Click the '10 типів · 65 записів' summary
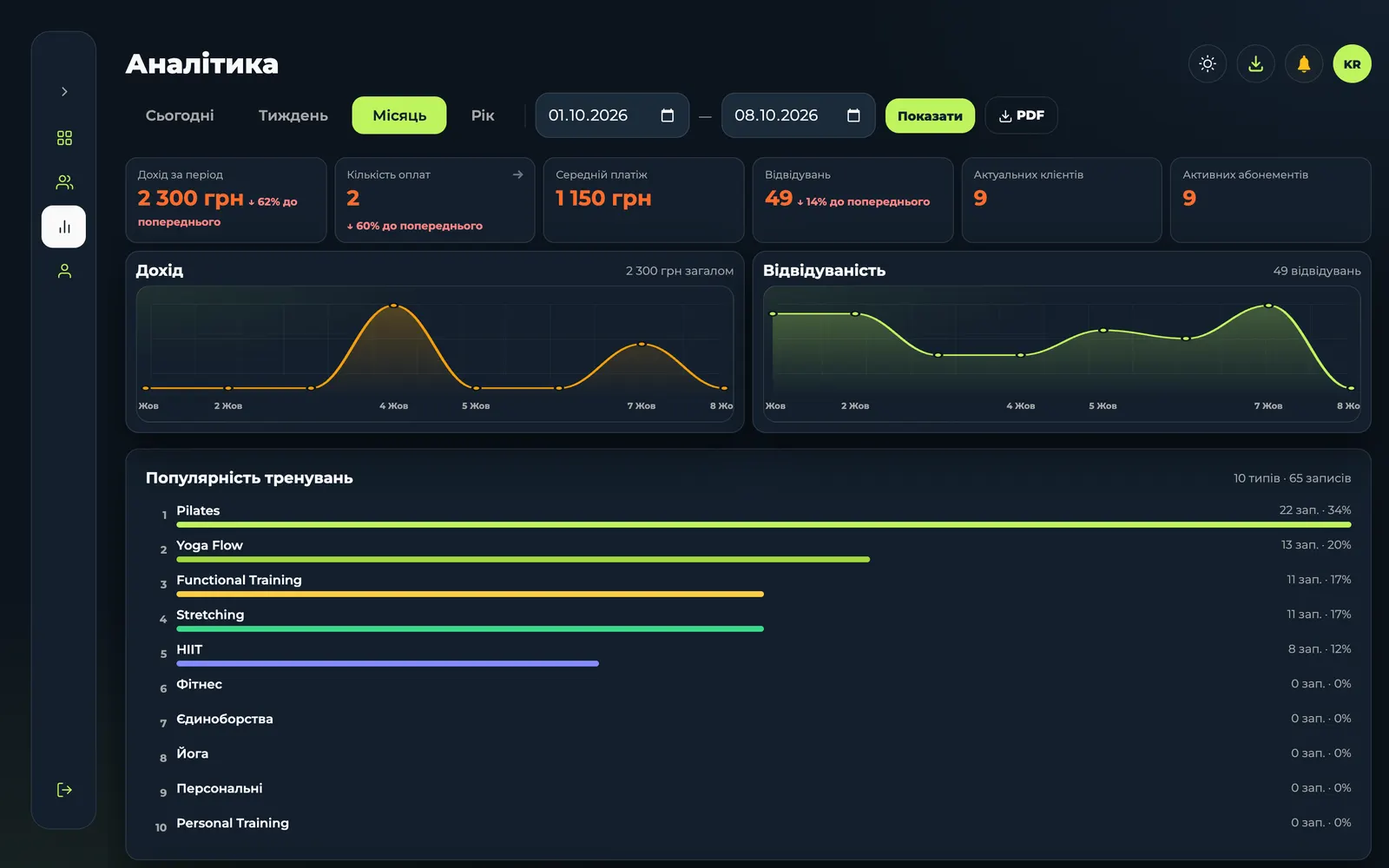The height and width of the screenshot is (868, 1389). [x=1292, y=478]
